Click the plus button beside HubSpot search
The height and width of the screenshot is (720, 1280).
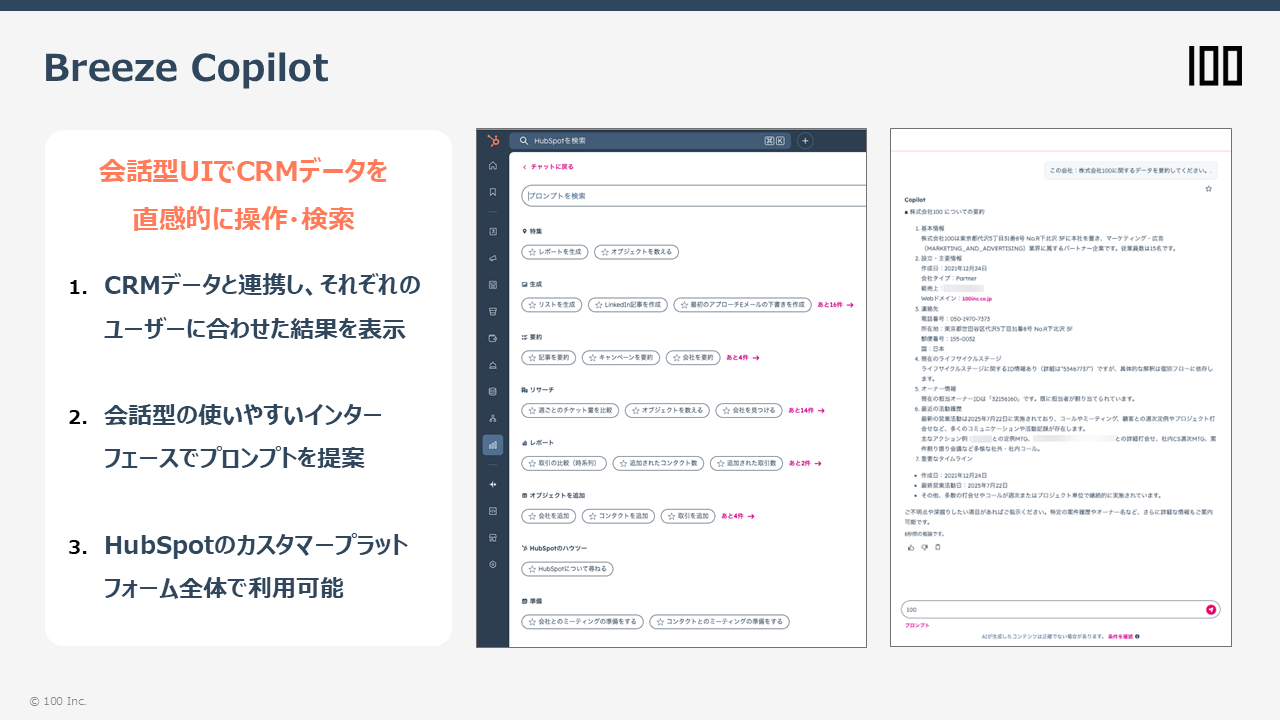click(x=805, y=141)
